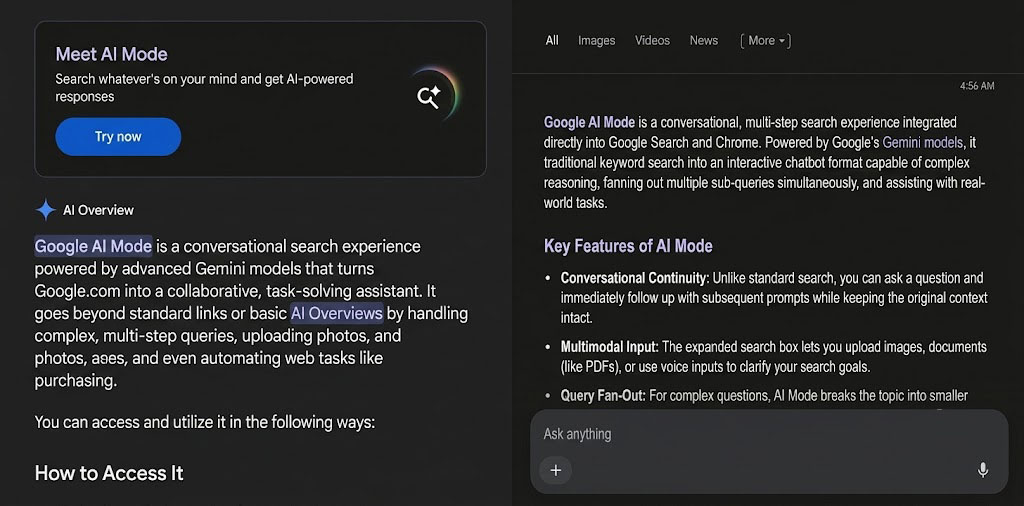Image resolution: width=1024 pixels, height=506 pixels.
Task: Click 'Search whatever's on your mind' description
Action: coord(204,88)
